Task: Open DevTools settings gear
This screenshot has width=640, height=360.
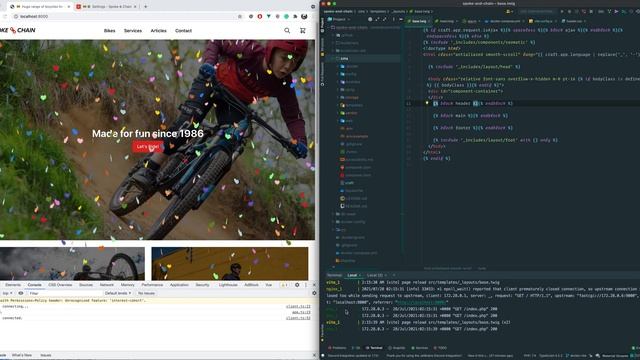Action: pyautogui.click(x=297, y=285)
